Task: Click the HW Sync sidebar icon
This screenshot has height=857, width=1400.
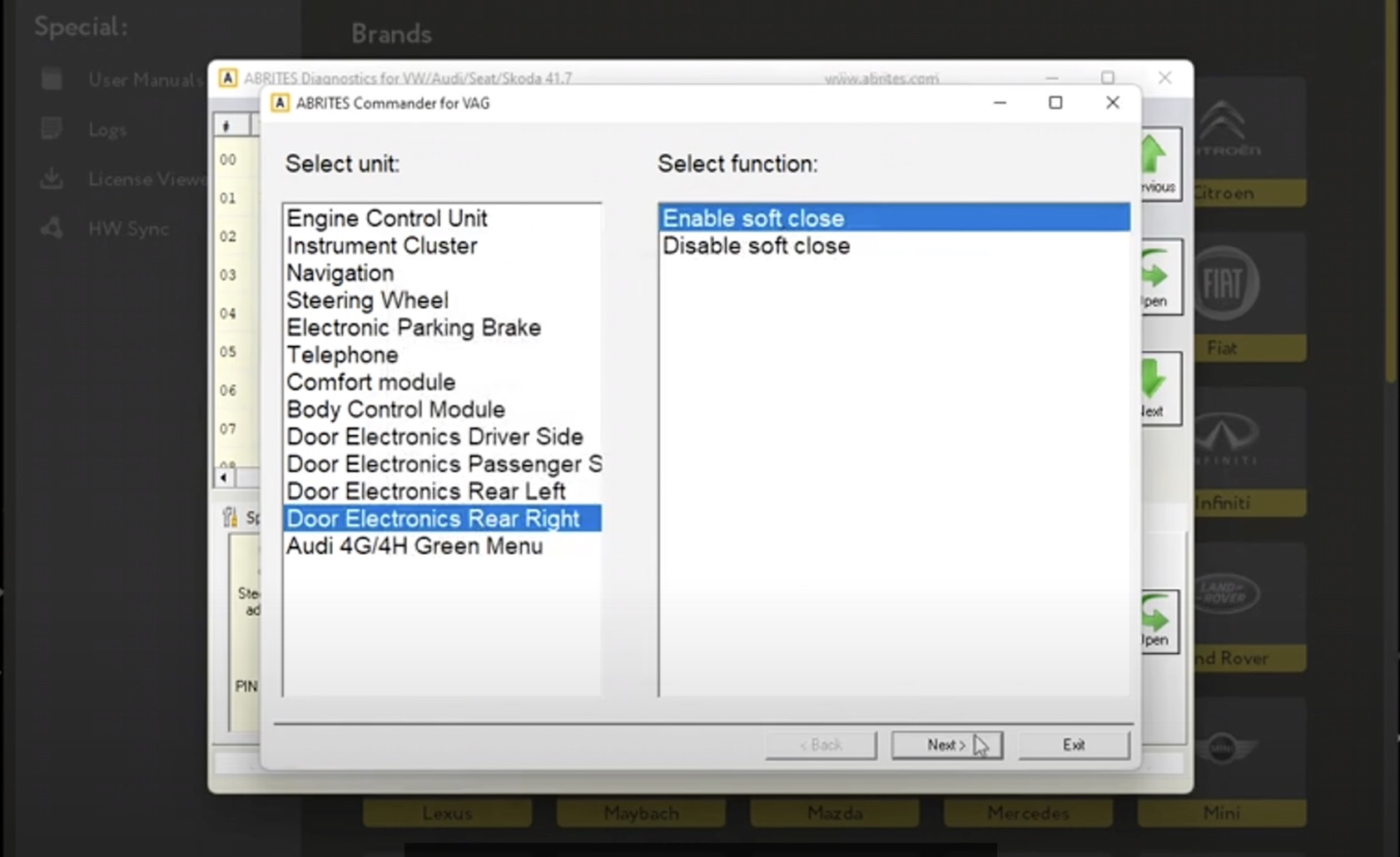Action: click(52, 228)
